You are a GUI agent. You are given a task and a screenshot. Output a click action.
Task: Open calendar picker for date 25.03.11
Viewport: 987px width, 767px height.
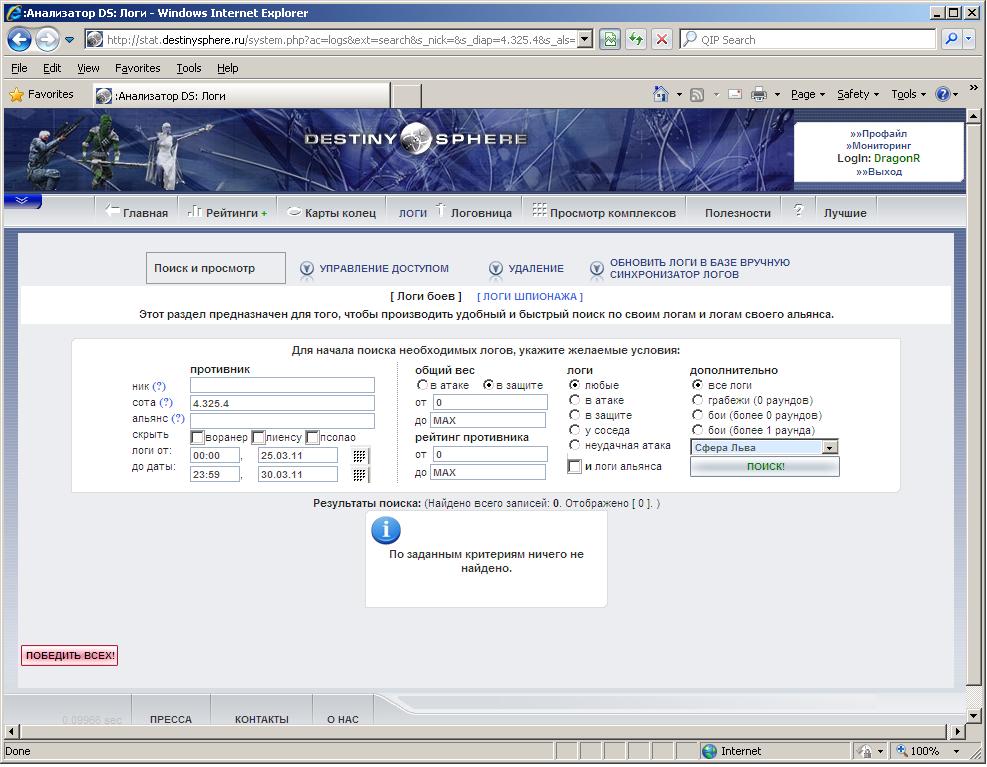[x=359, y=455]
